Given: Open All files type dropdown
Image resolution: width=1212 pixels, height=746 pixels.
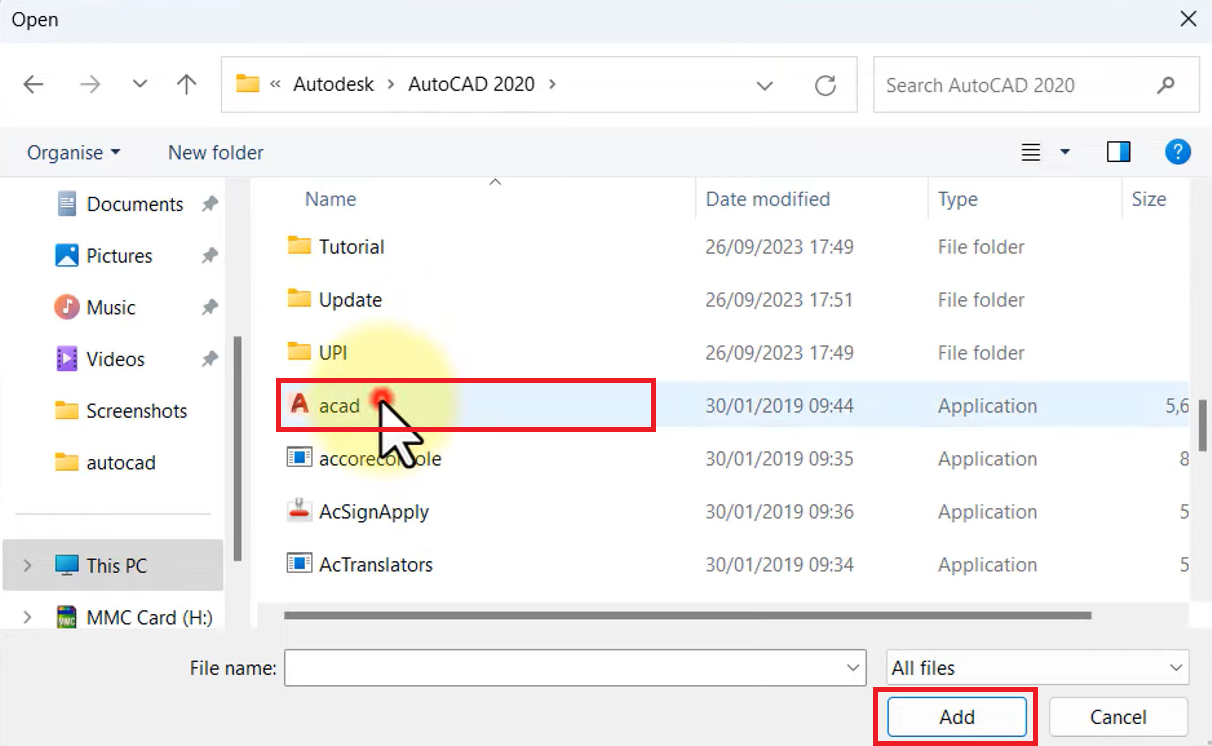Looking at the screenshot, I should pyautogui.click(x=1037, y=668).
